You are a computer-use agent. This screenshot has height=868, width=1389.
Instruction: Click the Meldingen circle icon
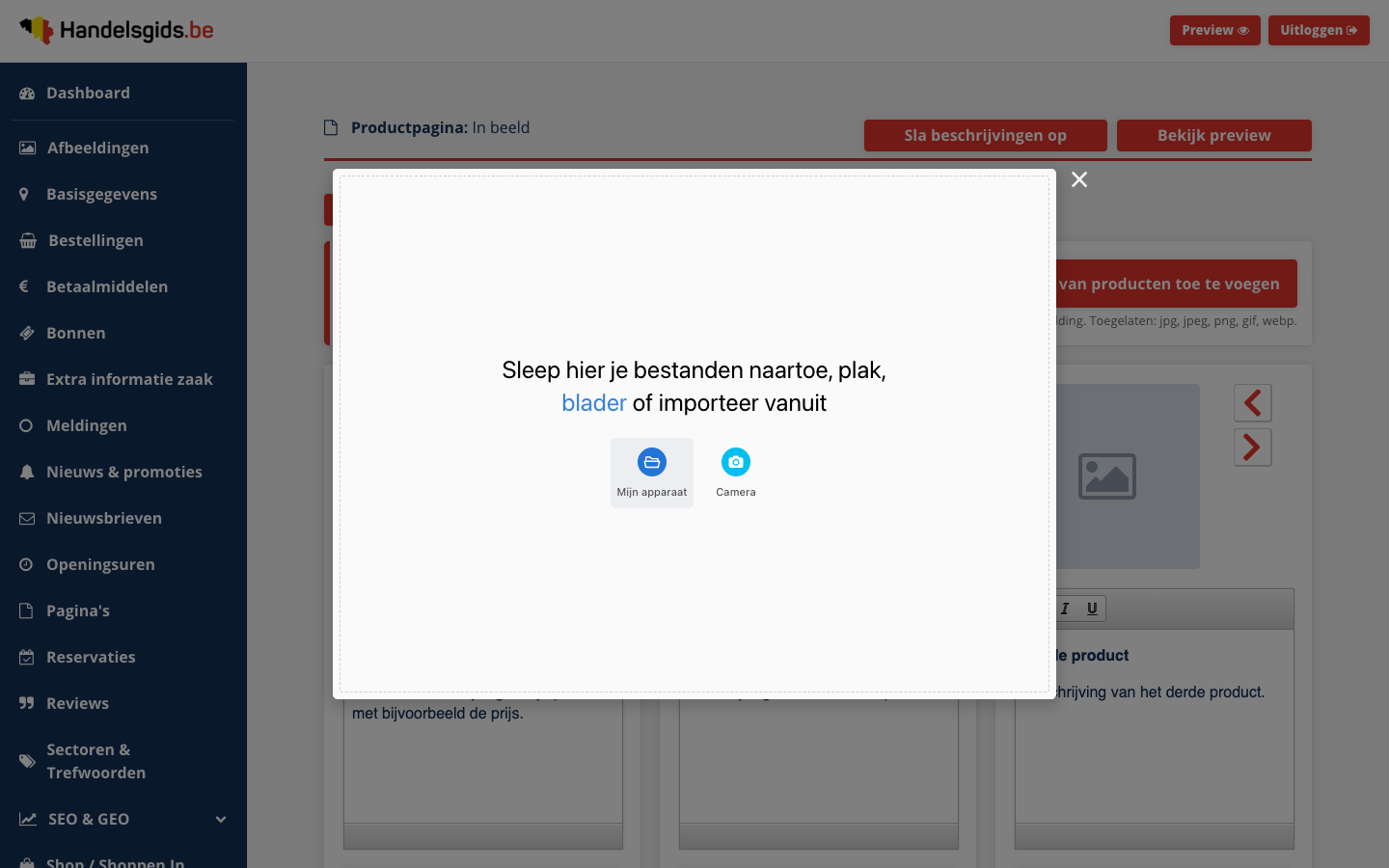[26, 425]
